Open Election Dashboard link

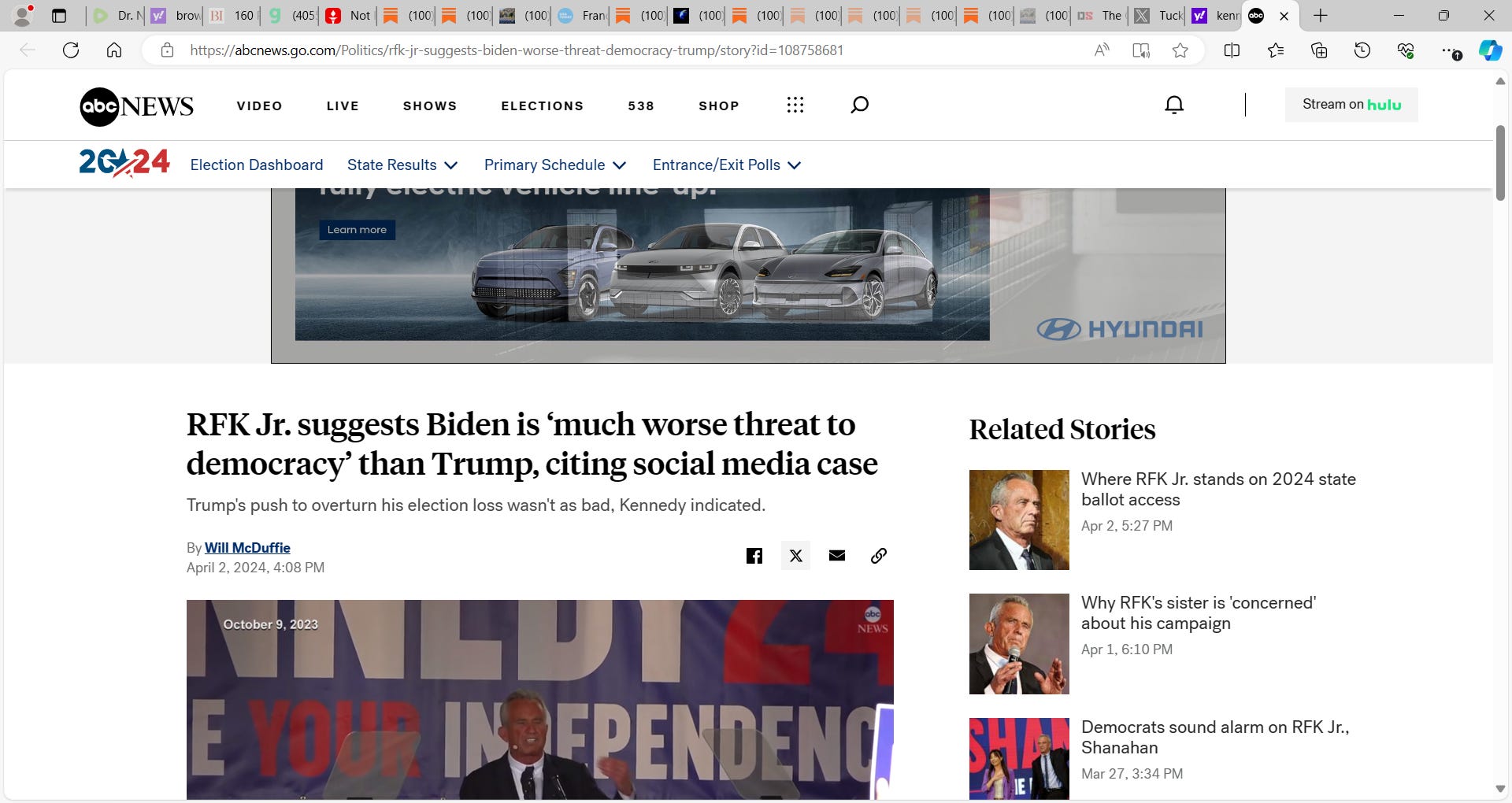click(257, 165)
